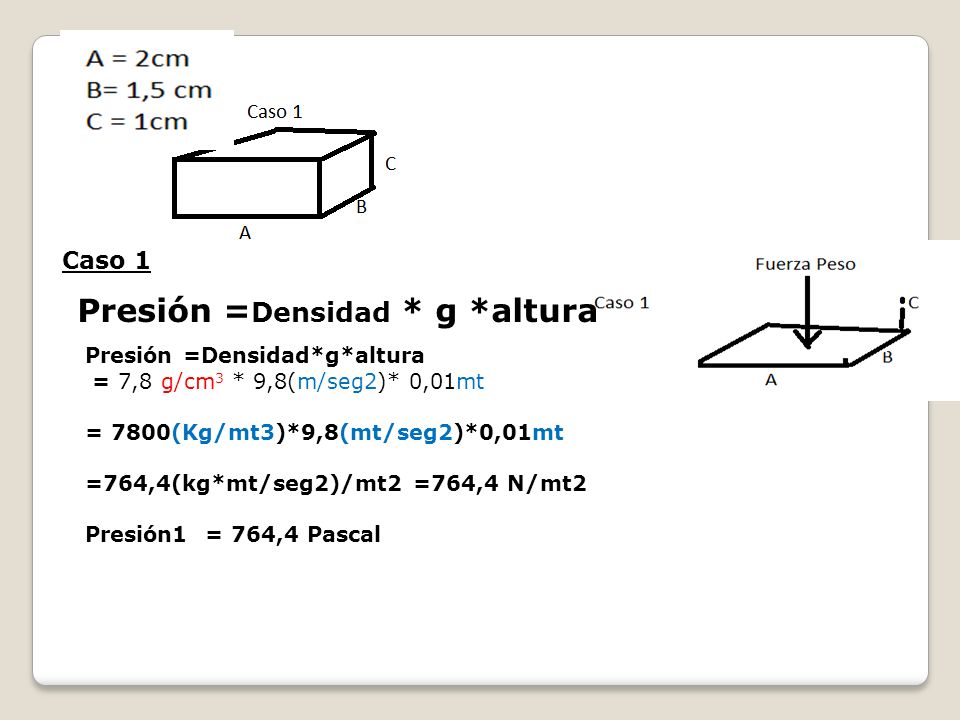Click the small bold line 'Presión =Densidad*g*altura'
Viewport: 960px width, 720px height.
[255, 355]
